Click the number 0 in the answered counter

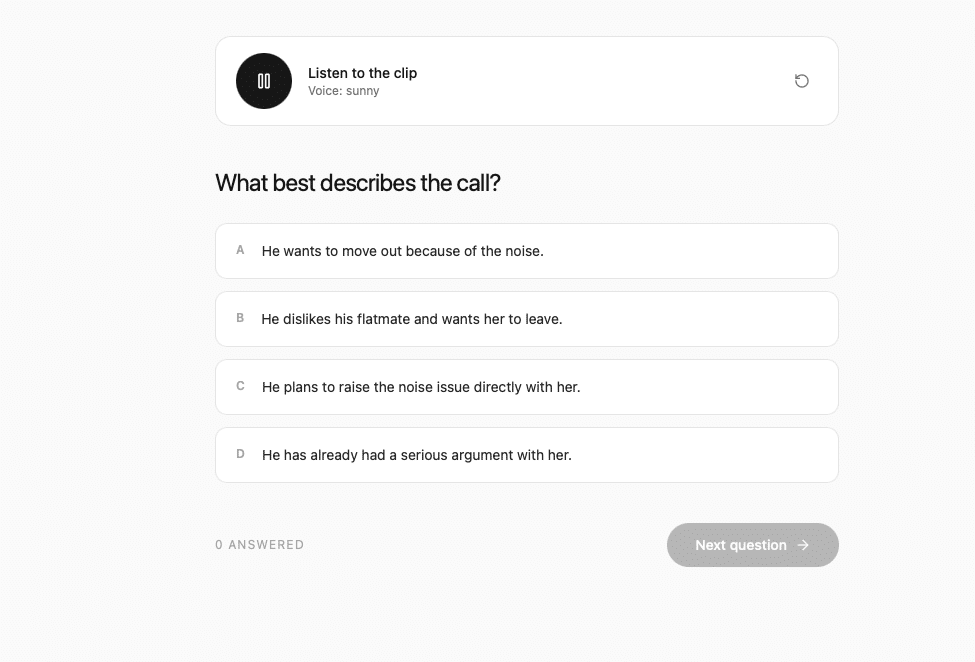pyautogui.click(x=219, y=545)
